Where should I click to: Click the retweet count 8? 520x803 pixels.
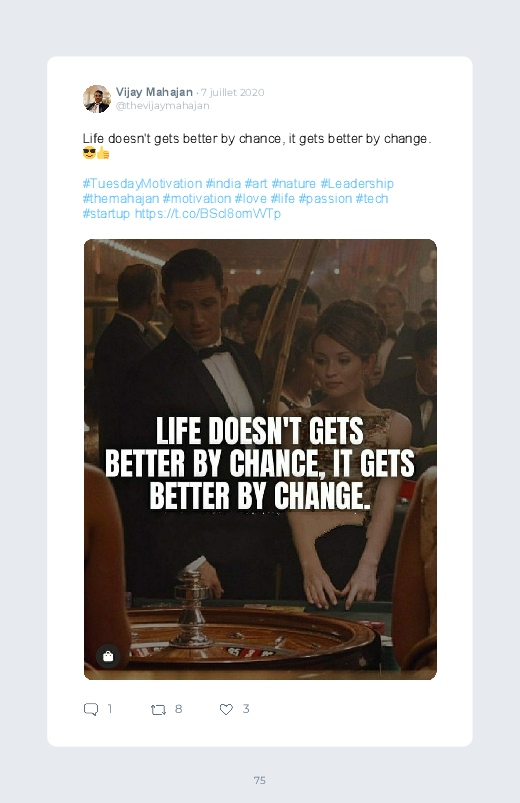tap(178, 709)
